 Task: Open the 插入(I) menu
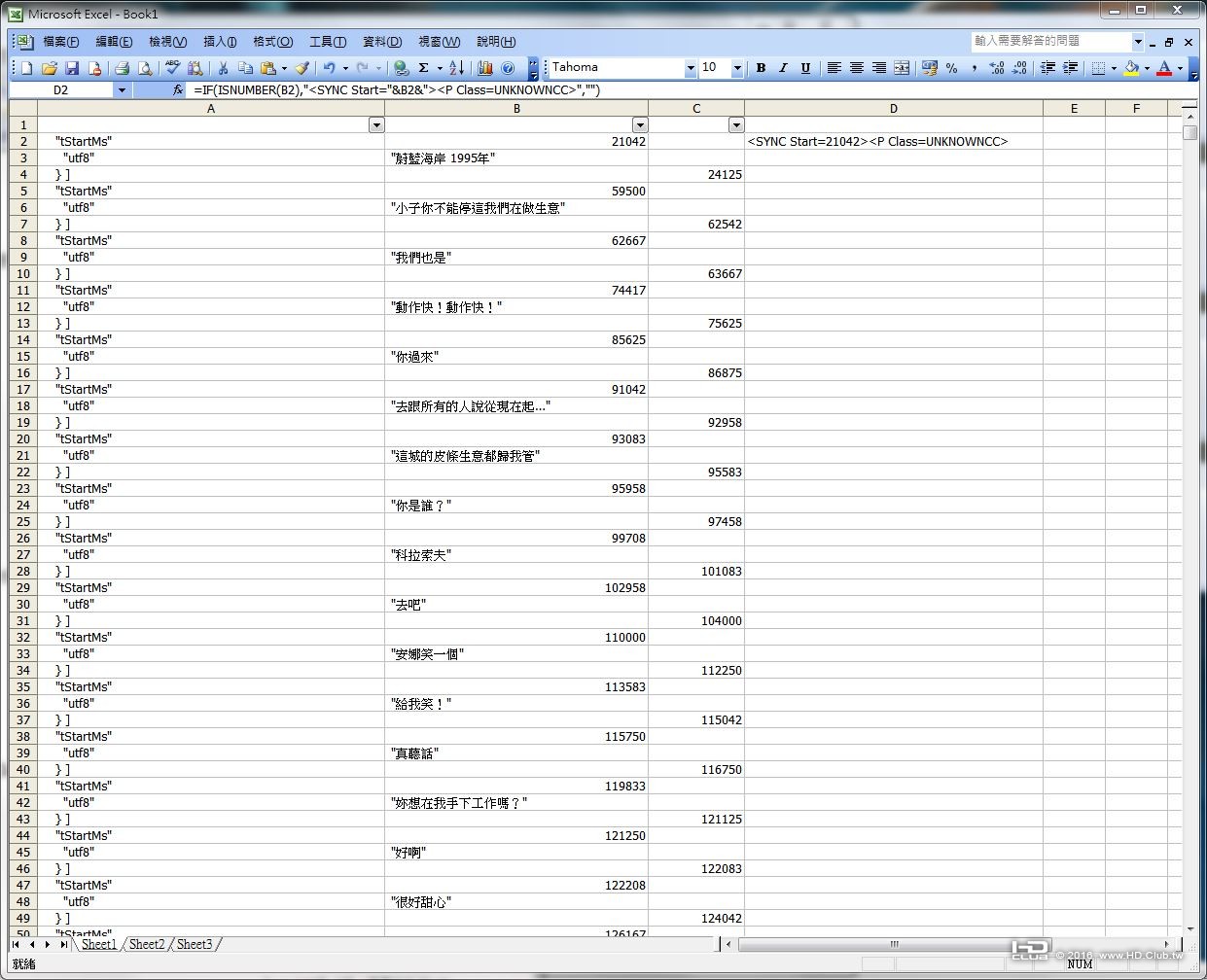220,42
